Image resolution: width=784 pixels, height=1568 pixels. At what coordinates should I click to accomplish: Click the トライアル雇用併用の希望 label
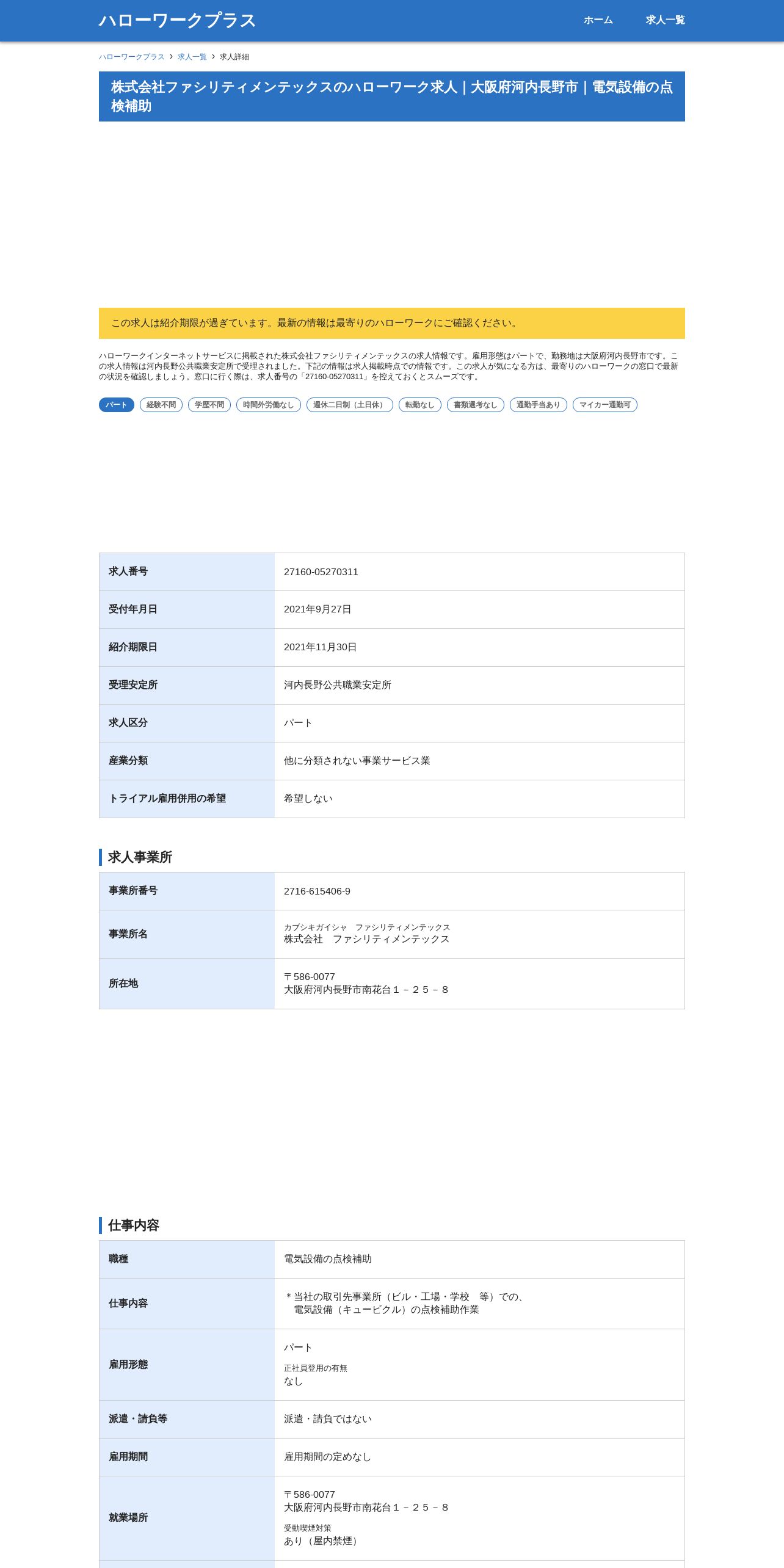click(x=167, y=799)
